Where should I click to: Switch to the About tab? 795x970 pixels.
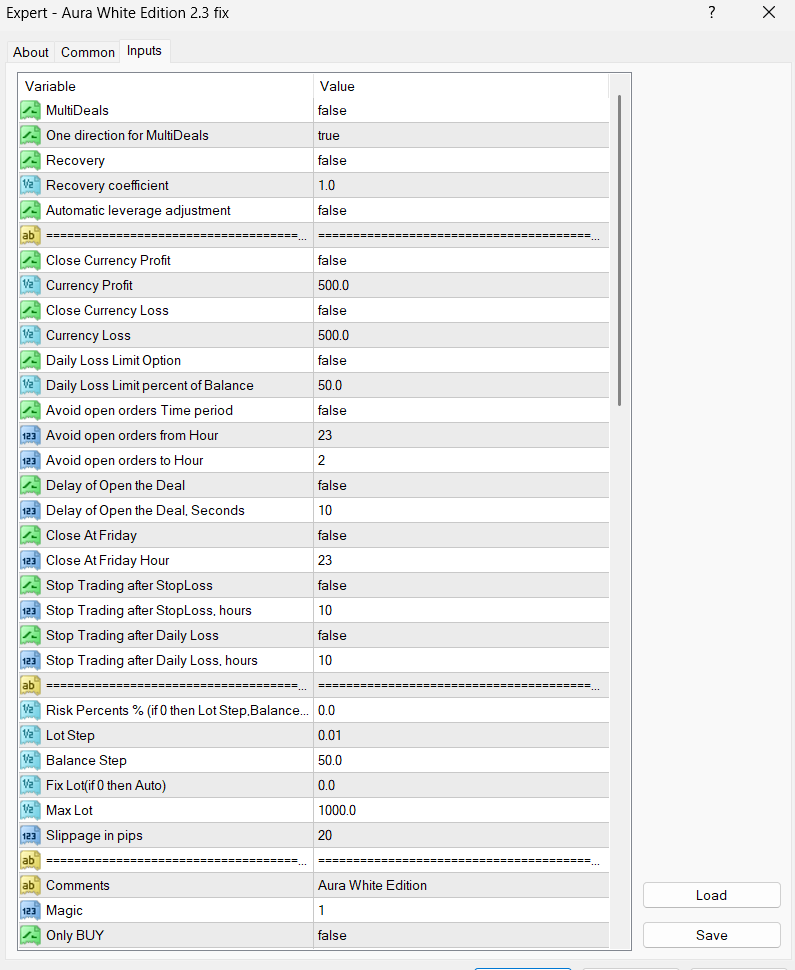pos(31,52)
